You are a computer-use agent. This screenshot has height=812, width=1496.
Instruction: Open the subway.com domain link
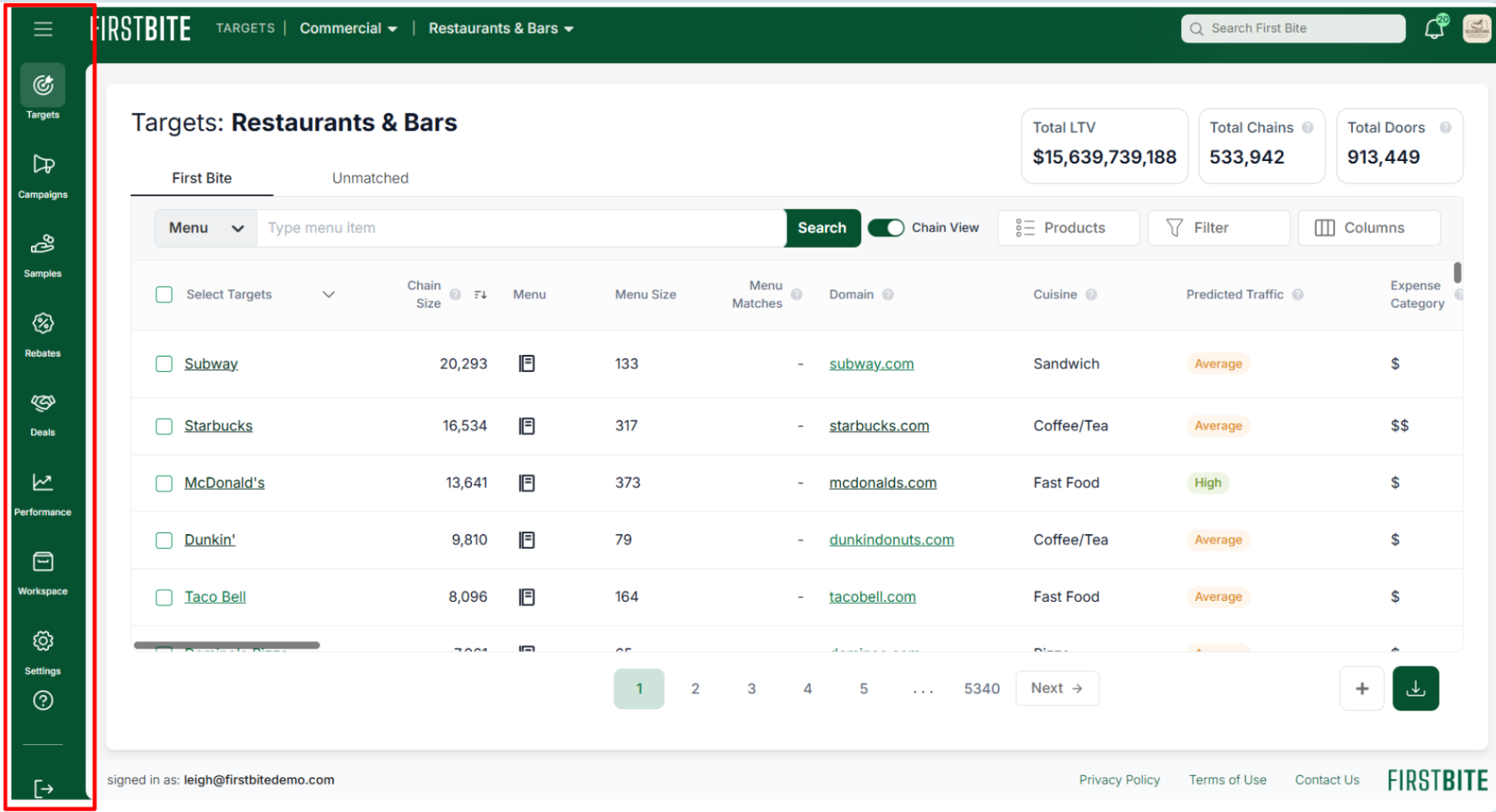(x=871, y=364)
